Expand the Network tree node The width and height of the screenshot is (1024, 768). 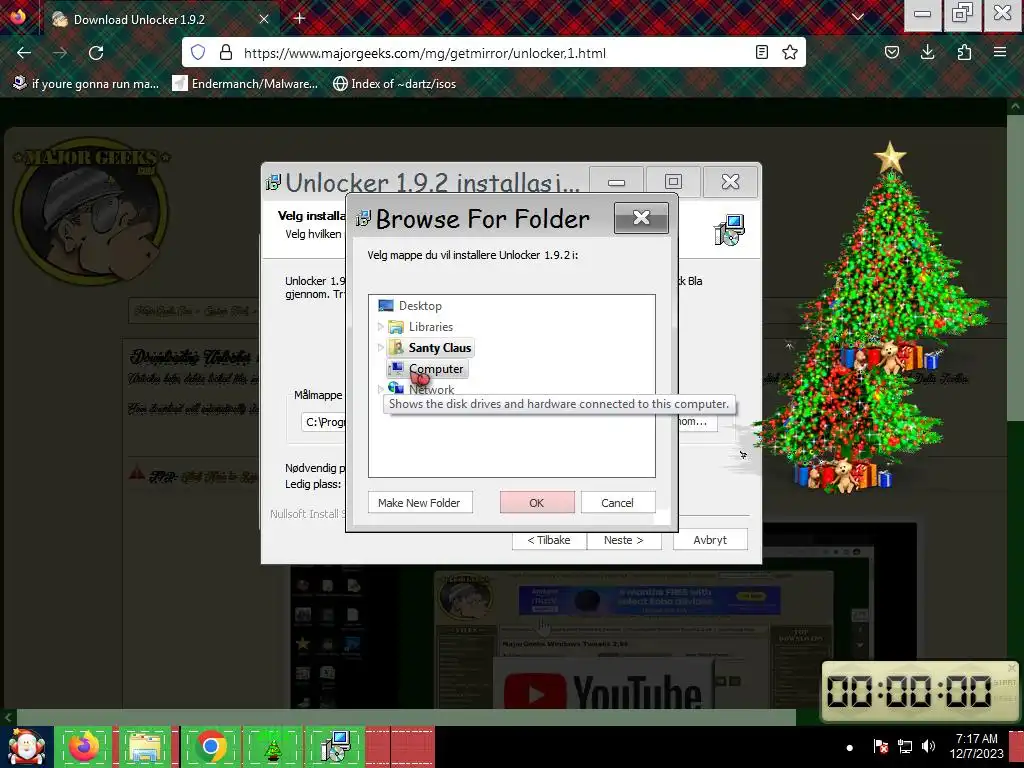coord(381,389)
